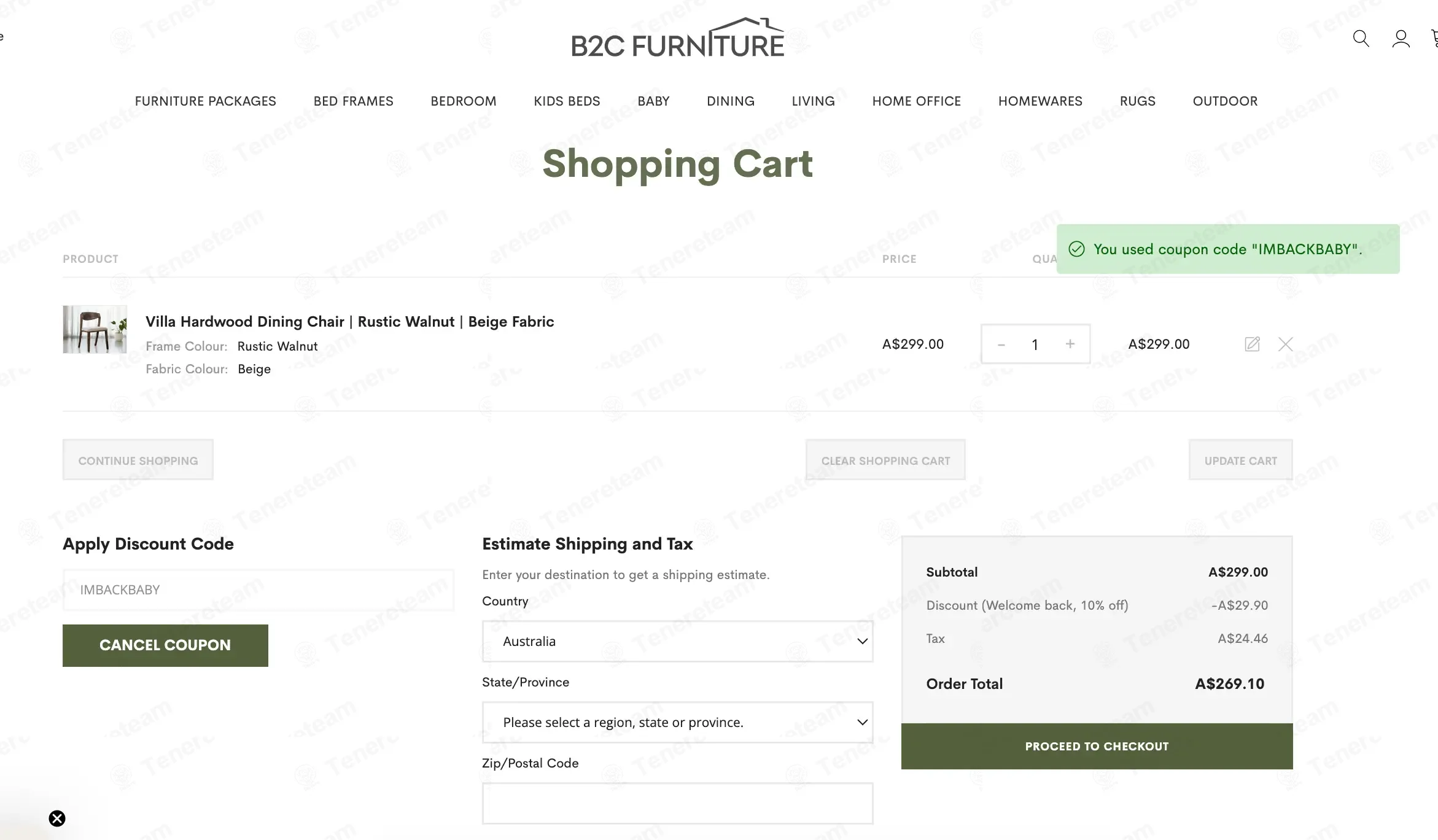Screen dimensions: 1438x840
Task: Click the Cancel Coupon button
Action: tap(165, 645)
